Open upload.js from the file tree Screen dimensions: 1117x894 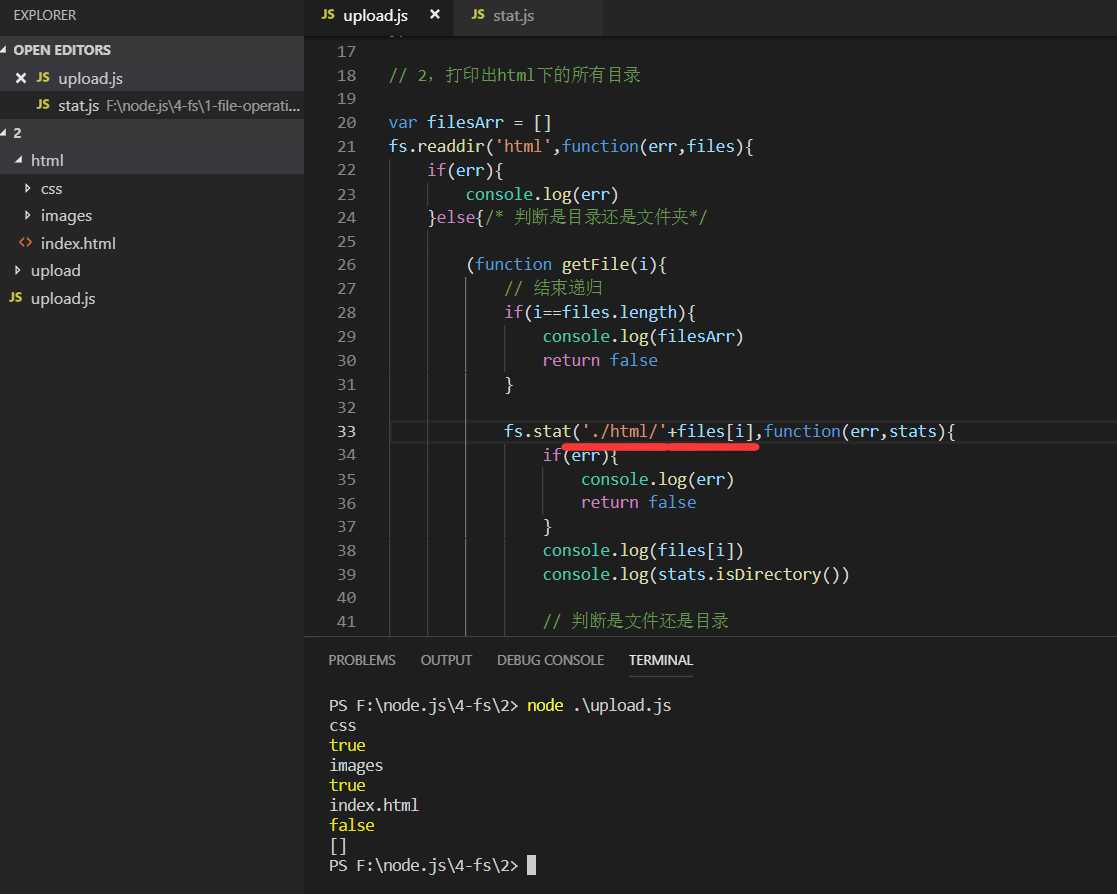[63, 298]
